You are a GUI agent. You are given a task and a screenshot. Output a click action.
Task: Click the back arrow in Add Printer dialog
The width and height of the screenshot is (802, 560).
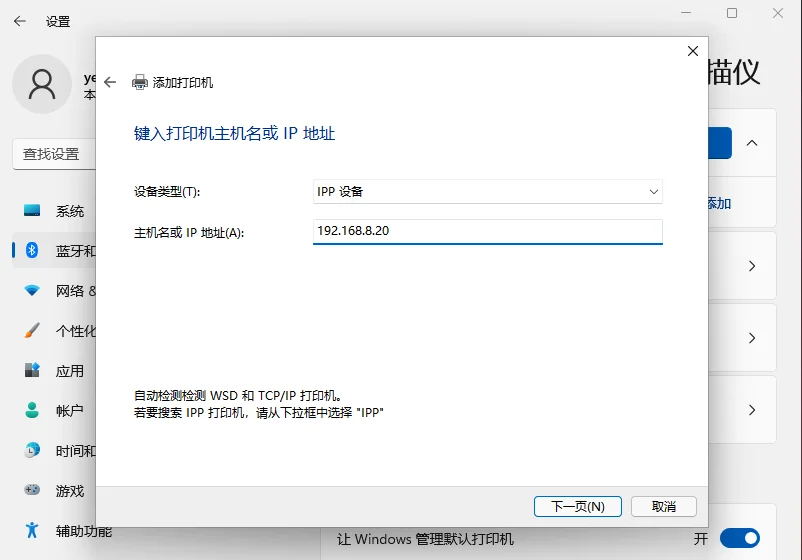click(110, 82)
